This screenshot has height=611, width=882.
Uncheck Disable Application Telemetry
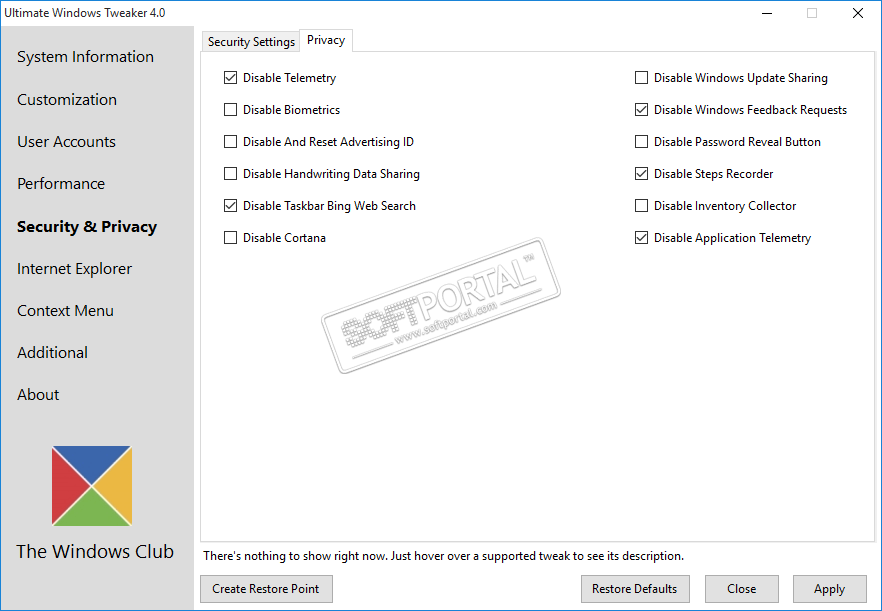click(x=641, y=238)
